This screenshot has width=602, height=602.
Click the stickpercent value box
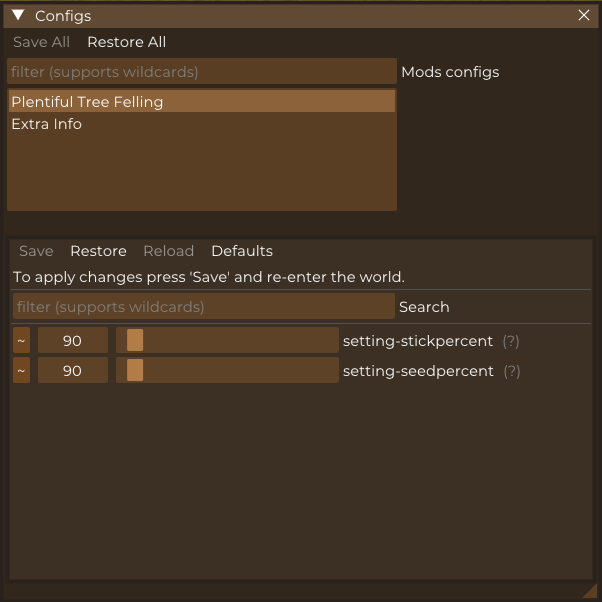tap(73, 340)
